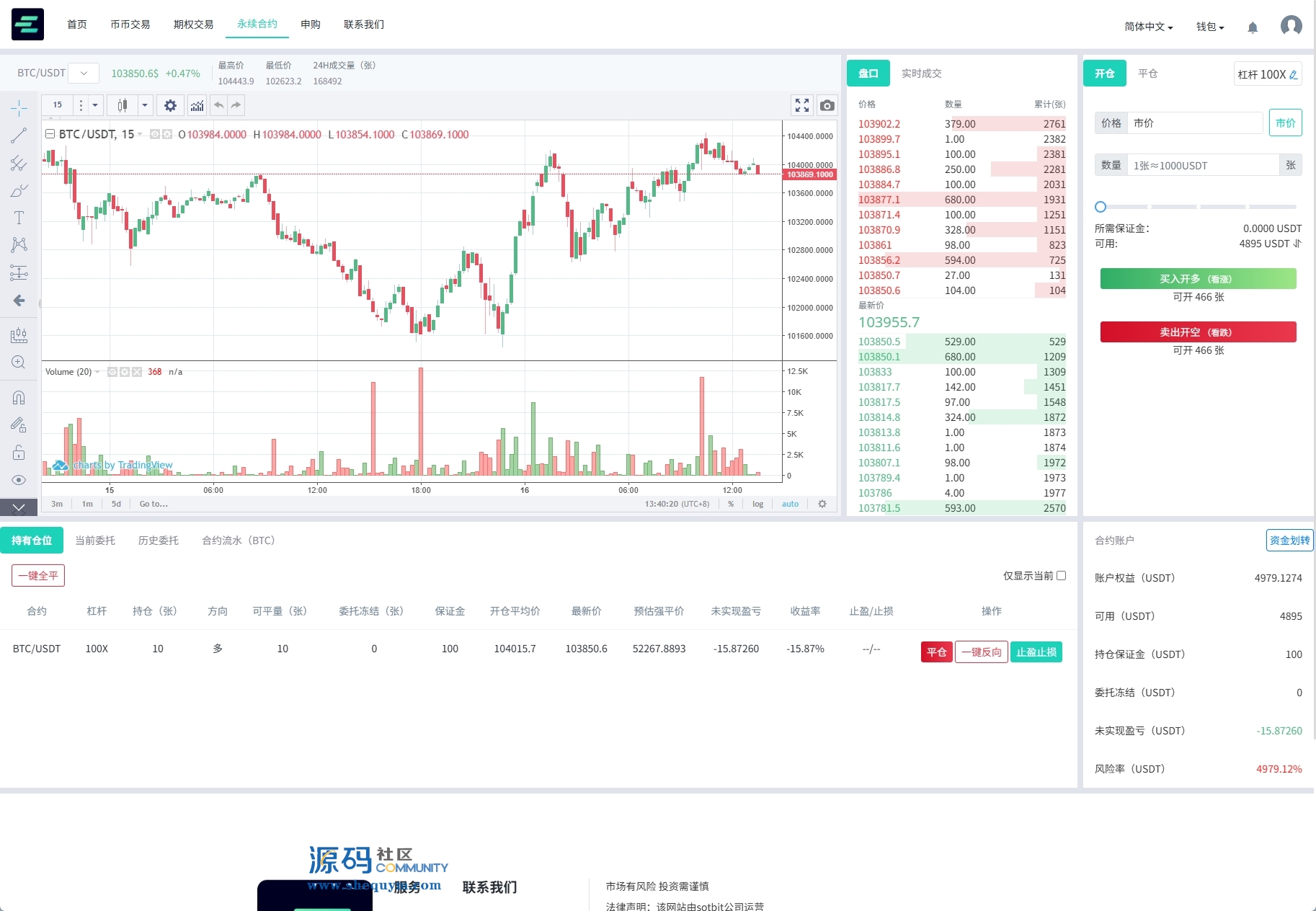The image size is (1316, 911).
Task: Toggle drawings visibility eye icon
Action: coord(19,480)
